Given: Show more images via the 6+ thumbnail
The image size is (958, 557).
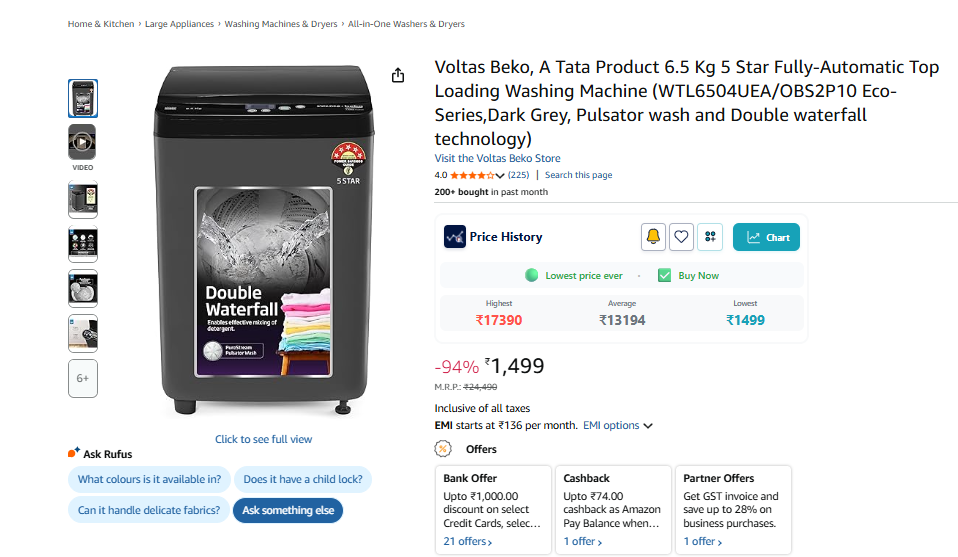Looking at the screenshot, I should tap(82, 378).
